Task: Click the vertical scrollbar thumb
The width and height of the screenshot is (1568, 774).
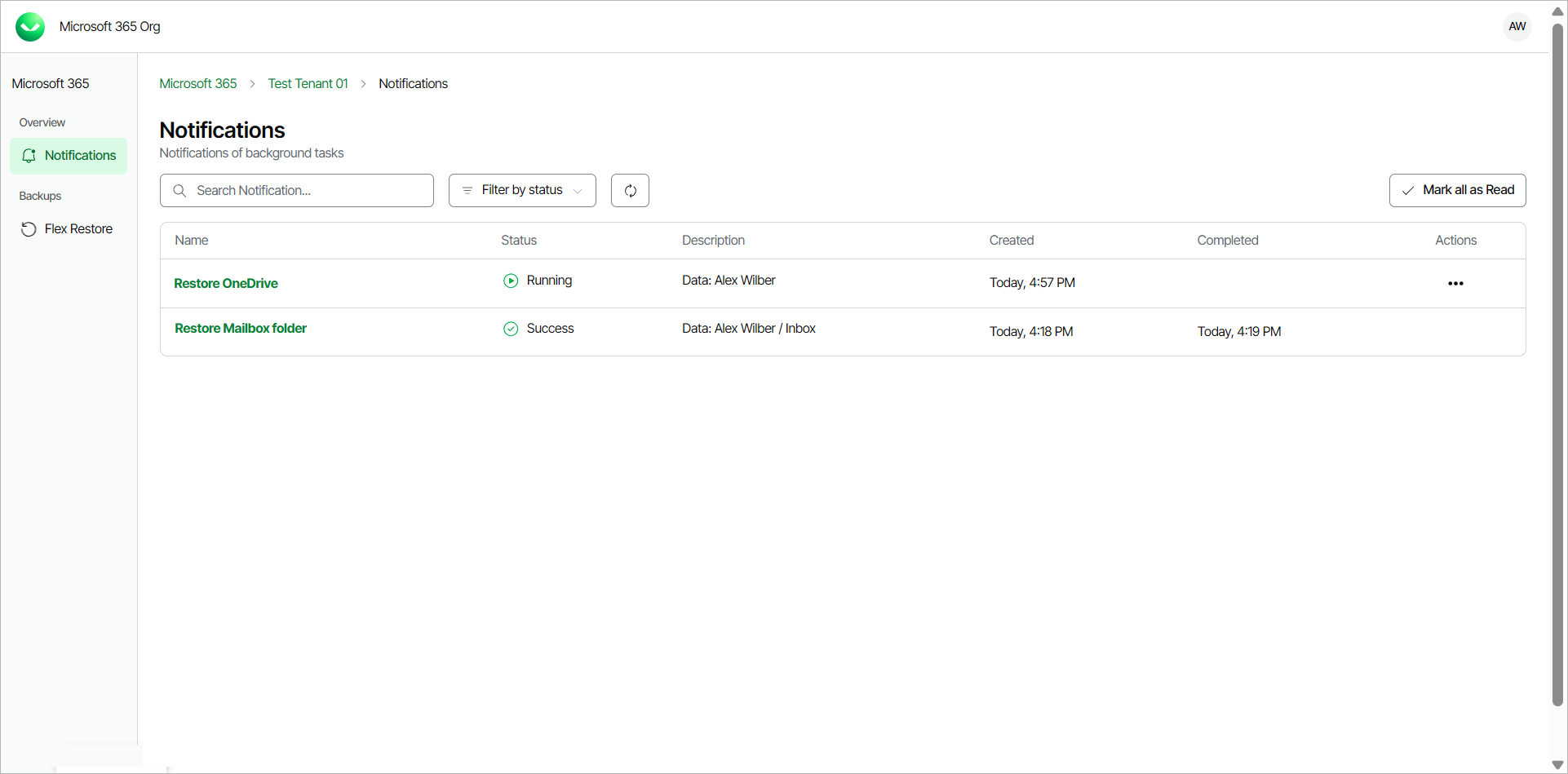Action: pyautogui.click(x=1557, y=365)
